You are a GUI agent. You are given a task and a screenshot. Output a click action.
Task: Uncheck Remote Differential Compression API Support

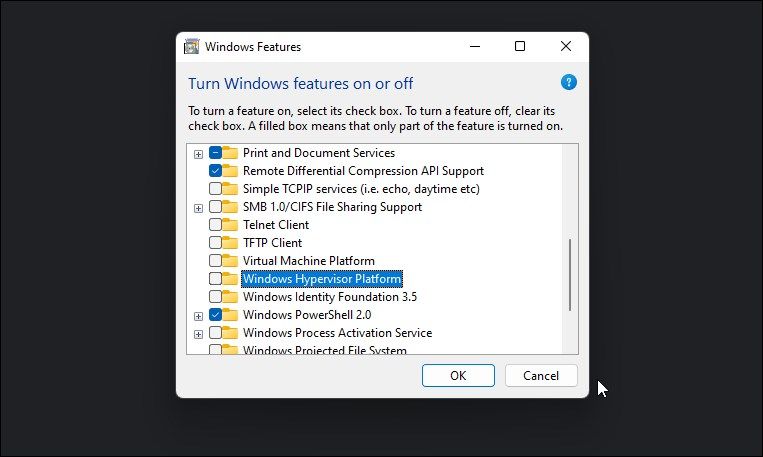(x=215, y=171)
